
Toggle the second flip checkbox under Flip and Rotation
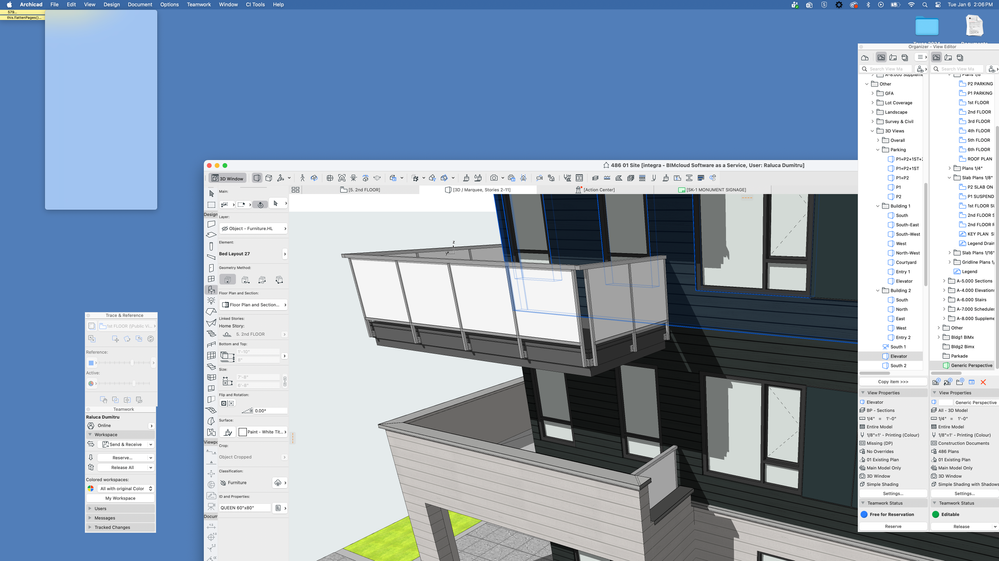(x=231, y=403)
